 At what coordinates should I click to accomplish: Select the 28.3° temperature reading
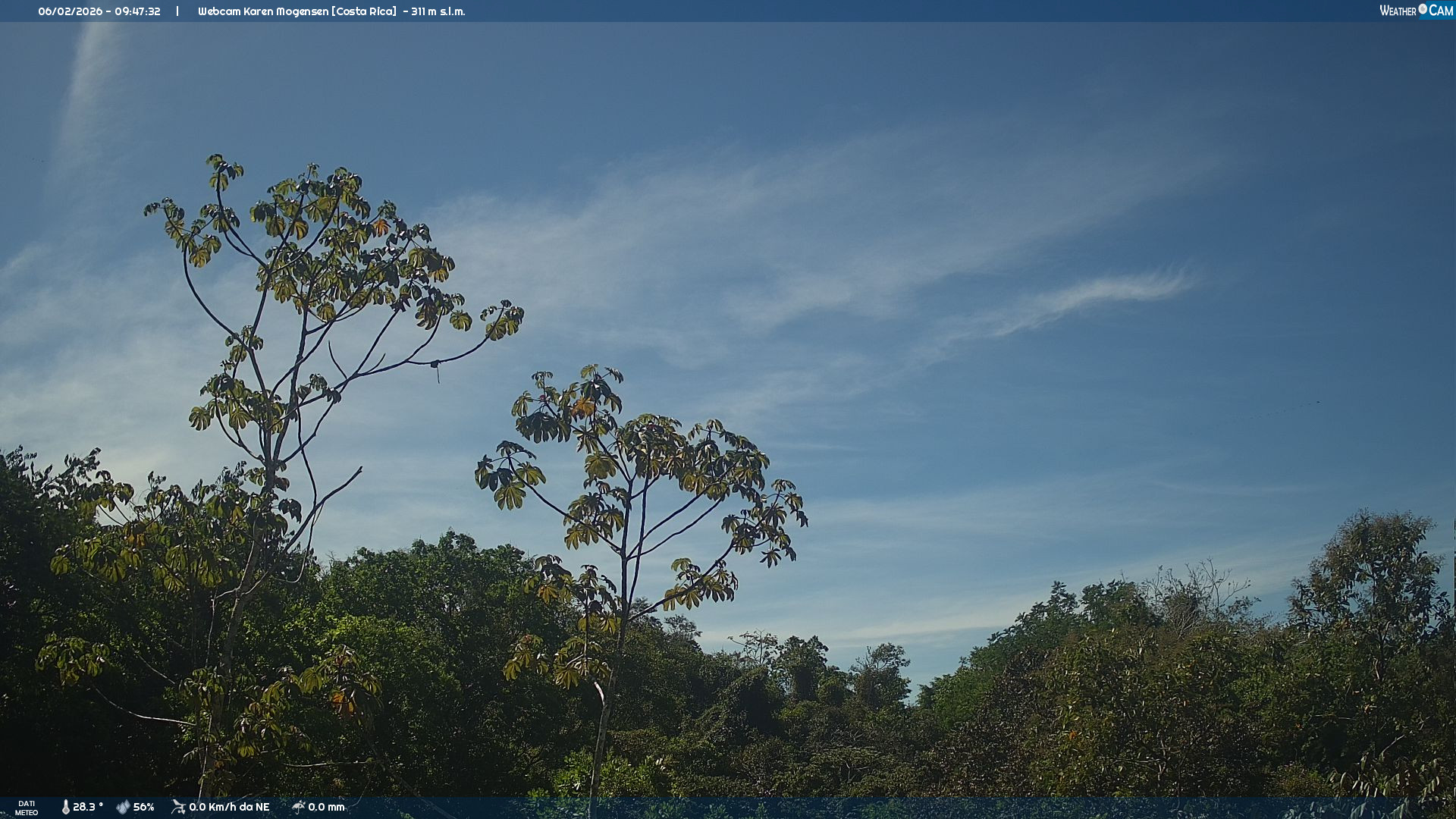(88, 807)
